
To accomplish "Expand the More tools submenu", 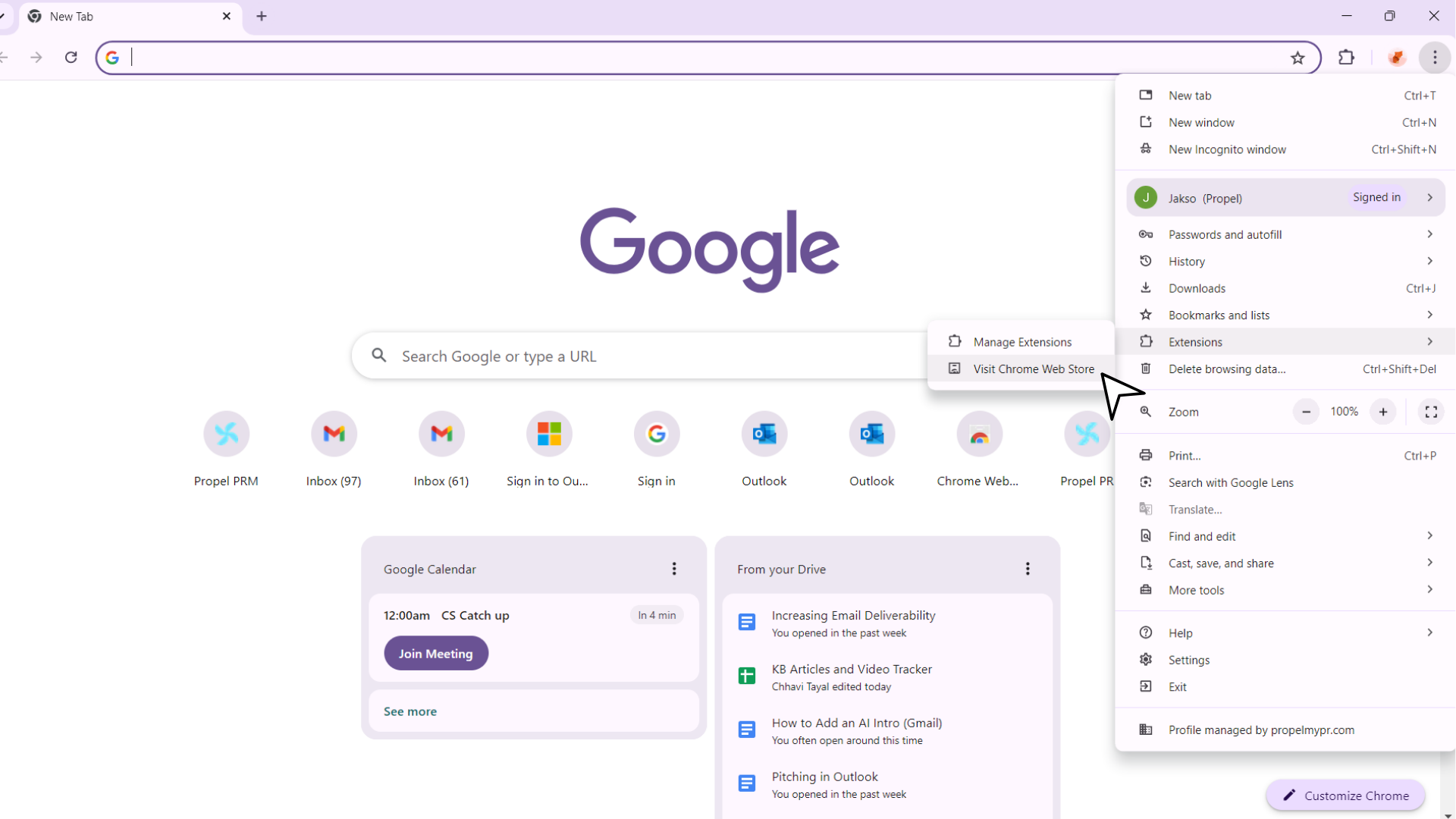I will [x=1285, y=590].
